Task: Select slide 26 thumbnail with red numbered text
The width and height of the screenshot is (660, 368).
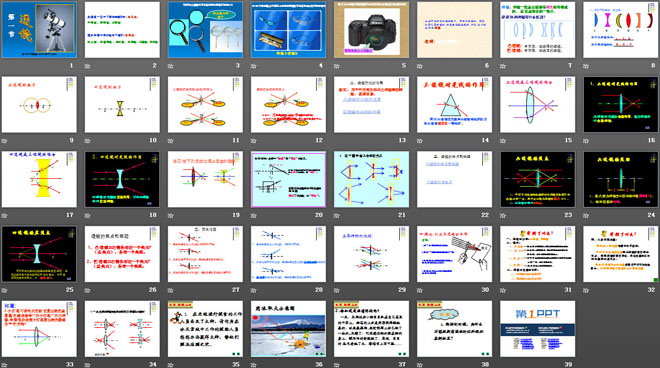Action: click(122, 254)
